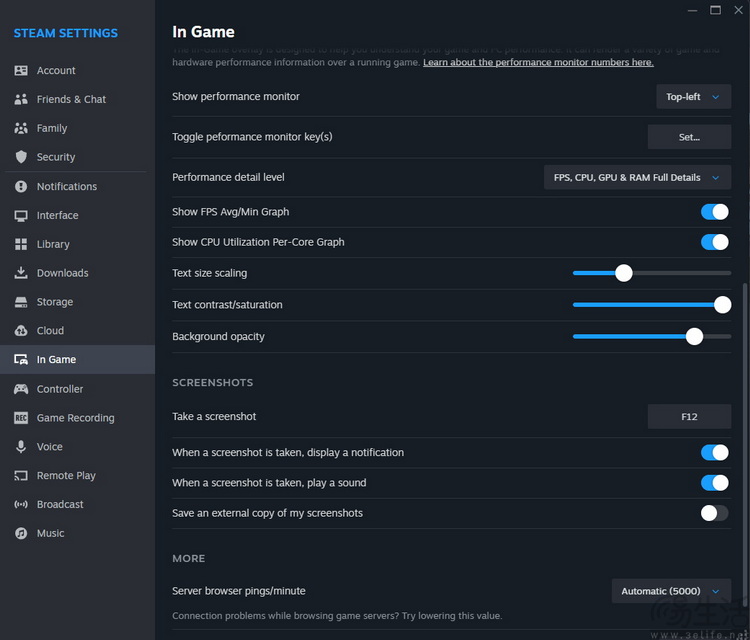Screen dimensions: 750x640
Task: Expand the Performance detail level dropdown
Action: 637,177
